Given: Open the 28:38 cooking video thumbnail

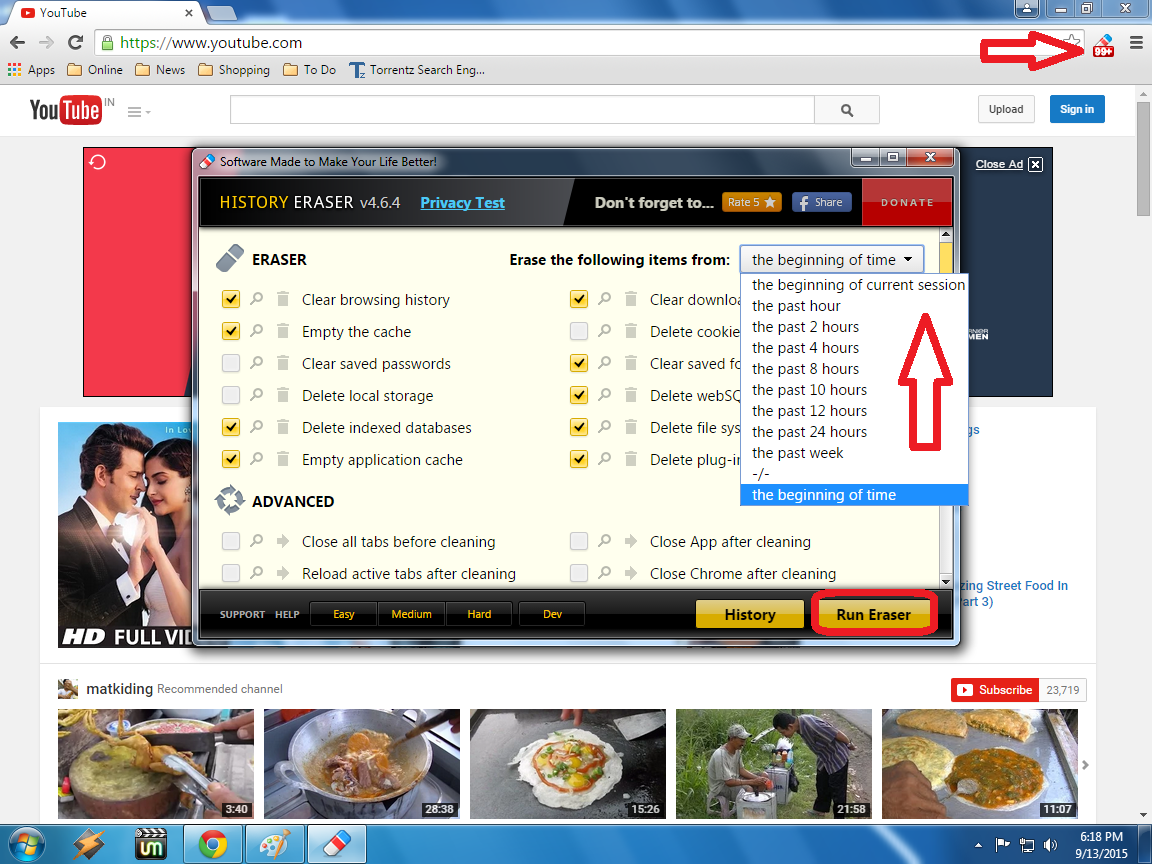Looking at the screenshot, I should 361,763.
